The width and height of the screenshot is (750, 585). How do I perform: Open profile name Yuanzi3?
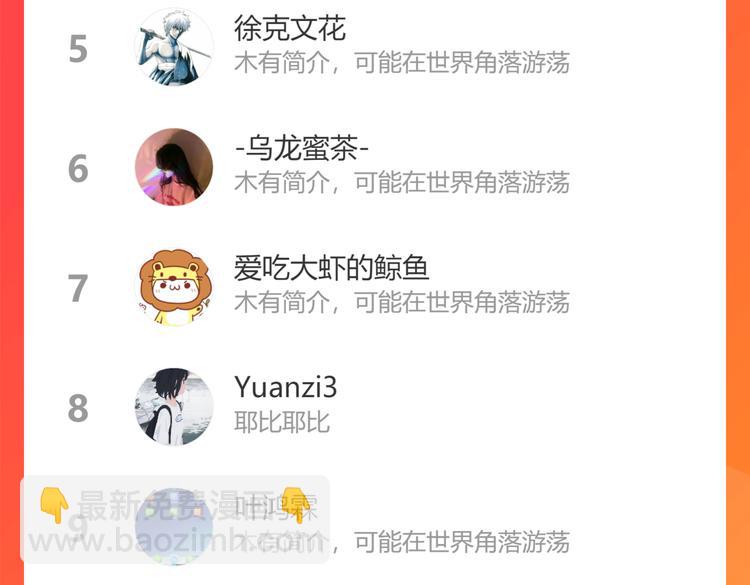[286, 387]
